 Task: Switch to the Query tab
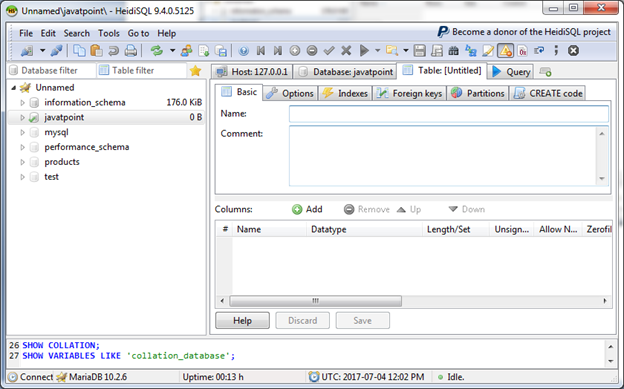coord(511,72)
